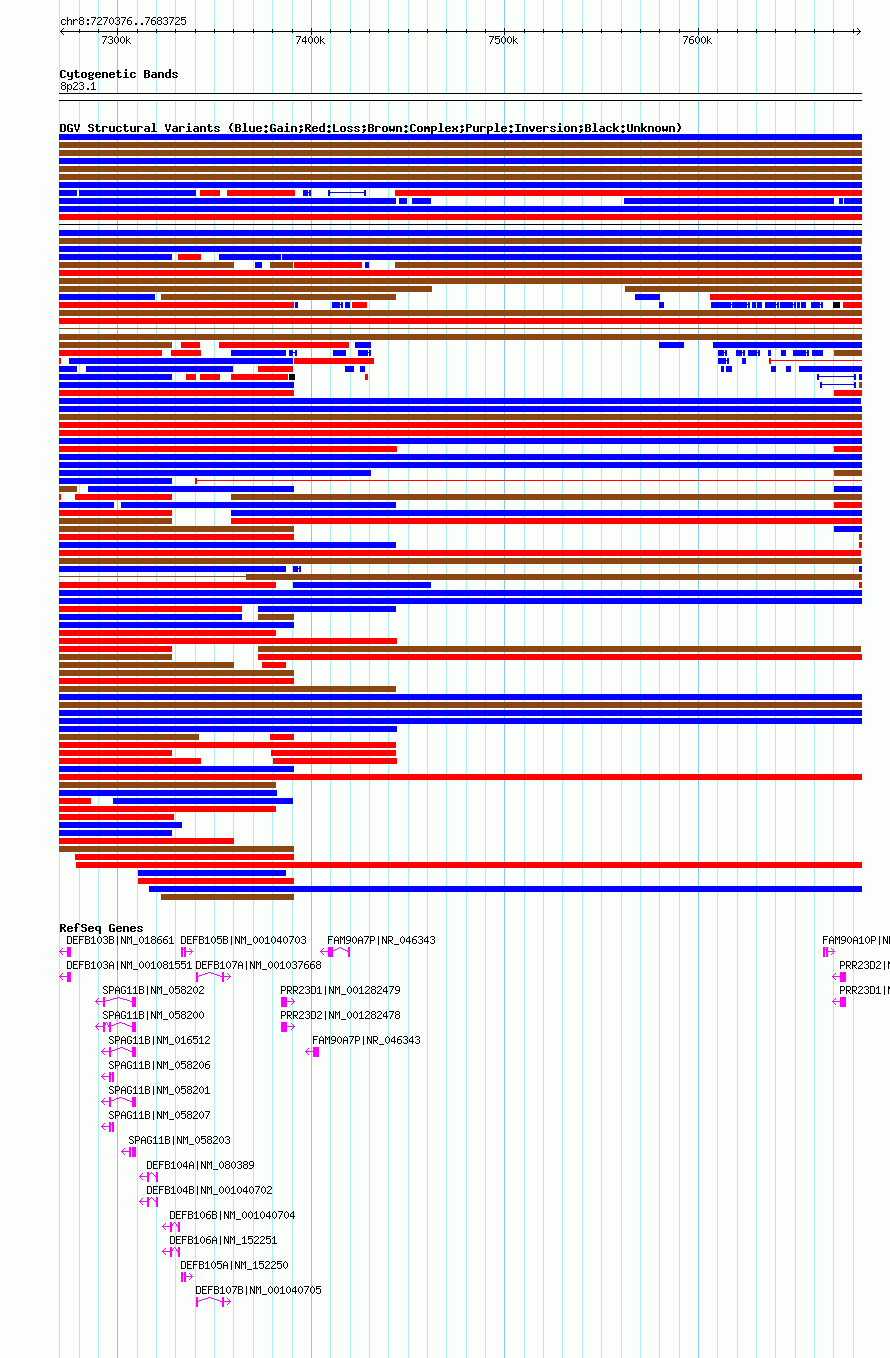Image resolution: width=890 pixels, height=1358 pixels.
Task: Select the Cytogenetic Bands track title
Action: pos(119,74)
